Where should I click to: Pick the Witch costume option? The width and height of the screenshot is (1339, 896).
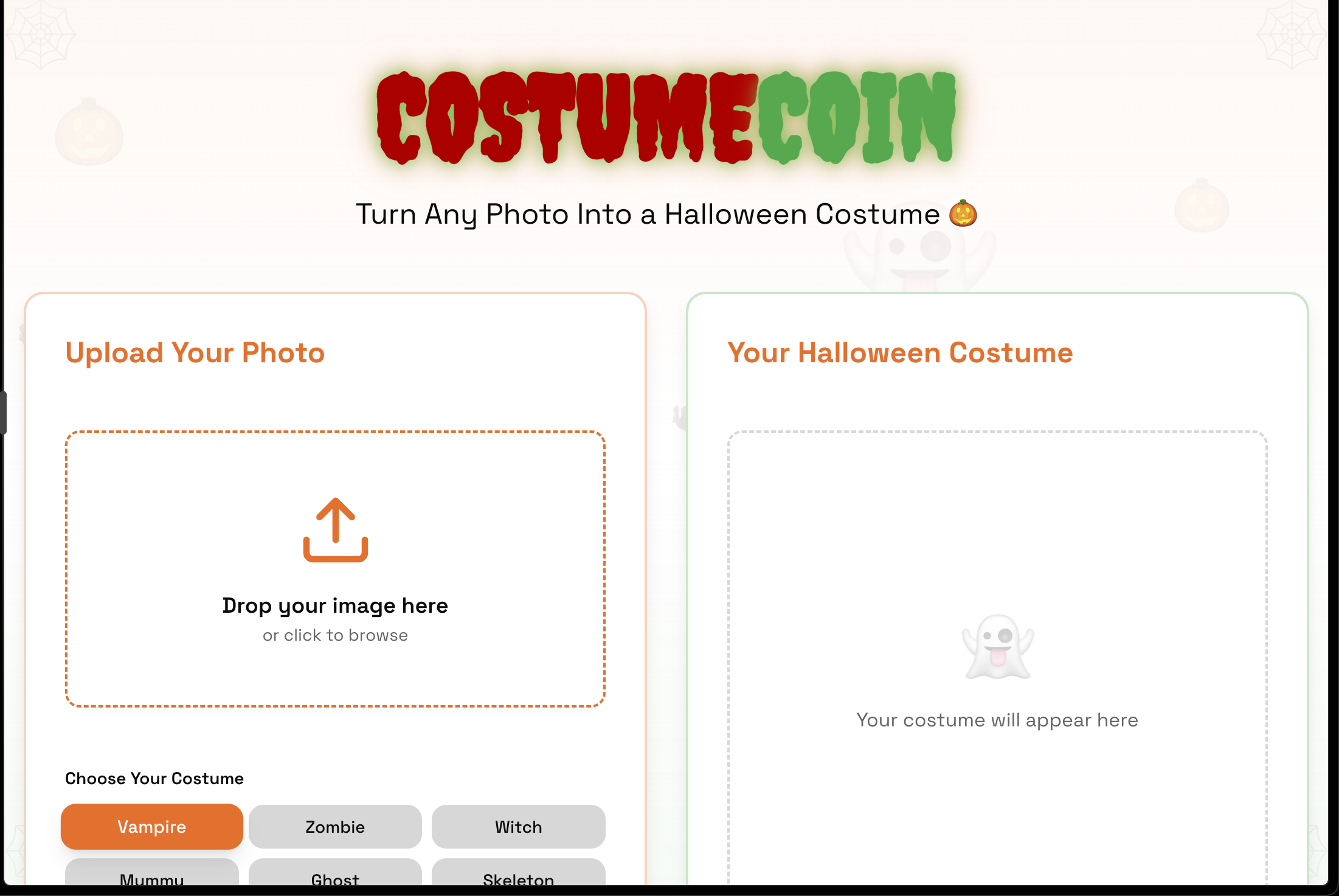click(518, 827)
